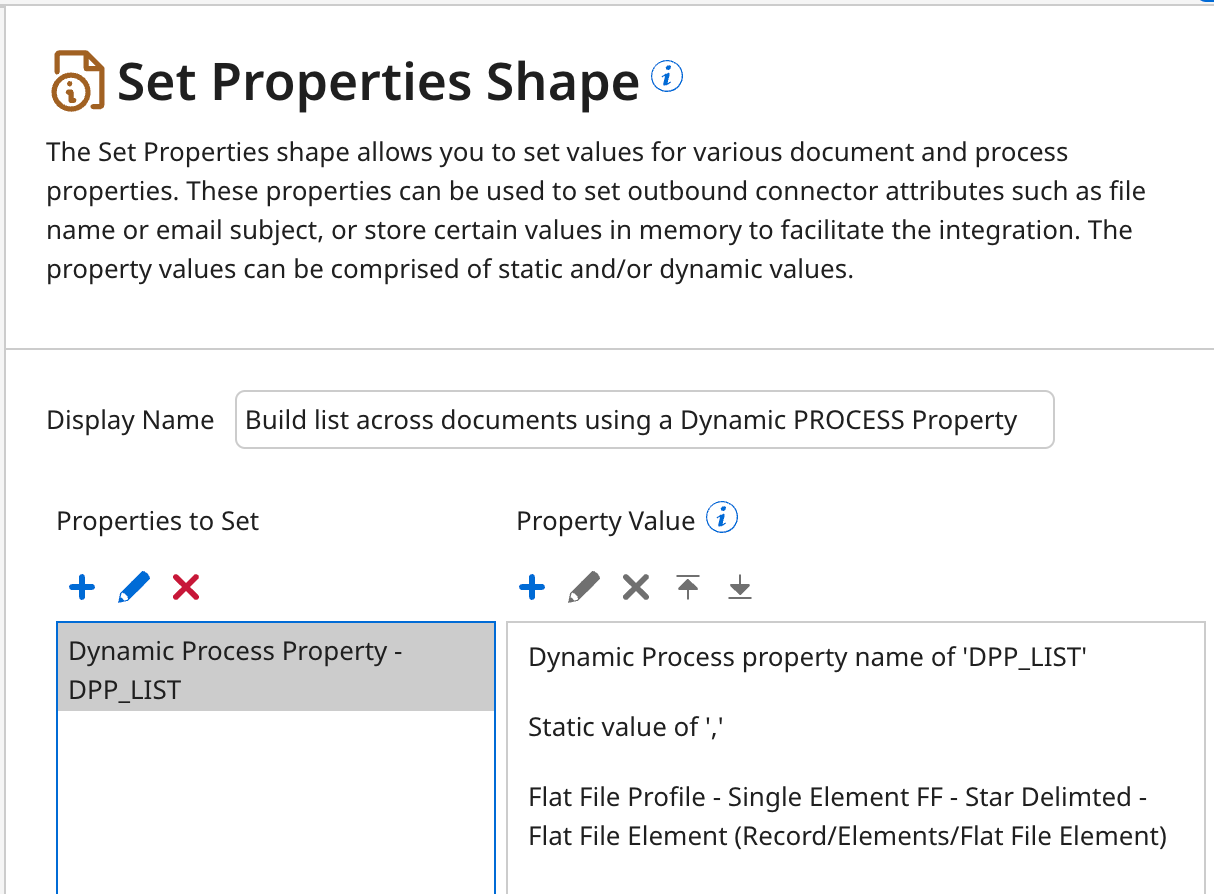
Task: Move property value up with arrow icon
Action: tap(687, 587)
